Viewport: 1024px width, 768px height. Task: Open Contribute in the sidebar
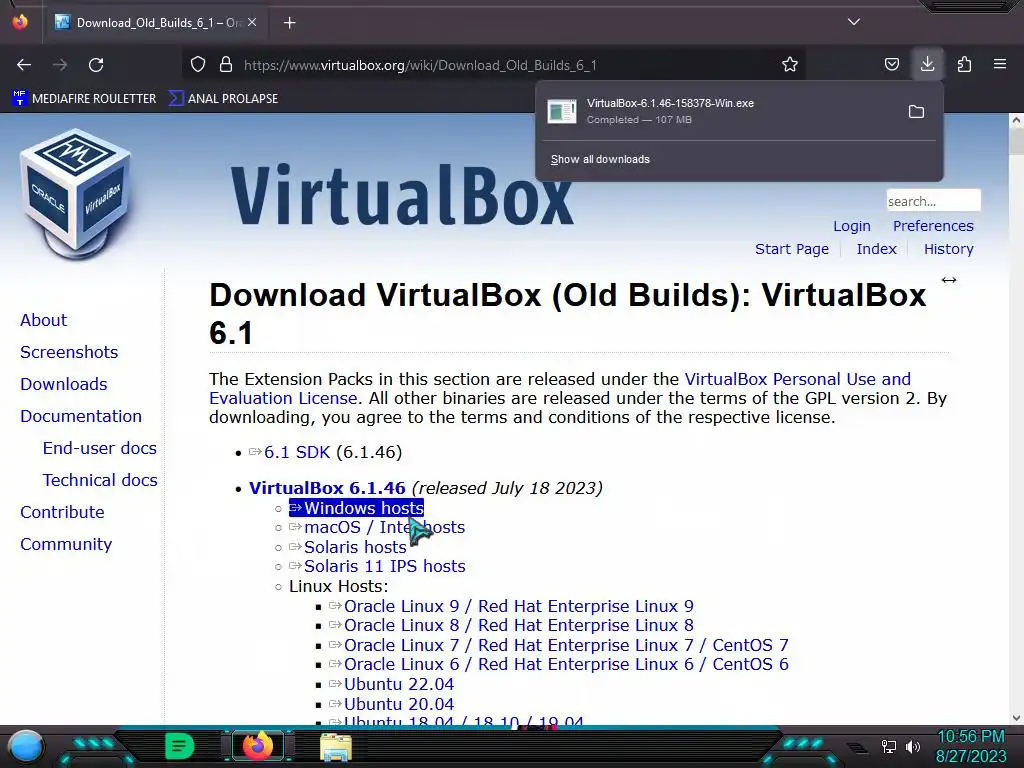click(x=62, y=512)
